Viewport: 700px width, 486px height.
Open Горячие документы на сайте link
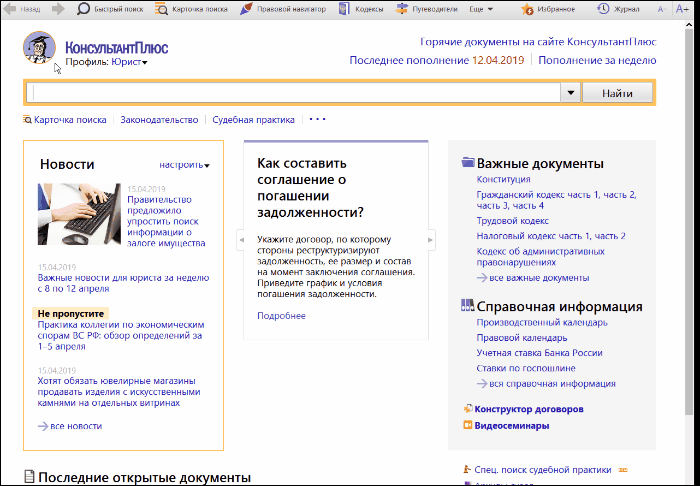click(538, 42)
